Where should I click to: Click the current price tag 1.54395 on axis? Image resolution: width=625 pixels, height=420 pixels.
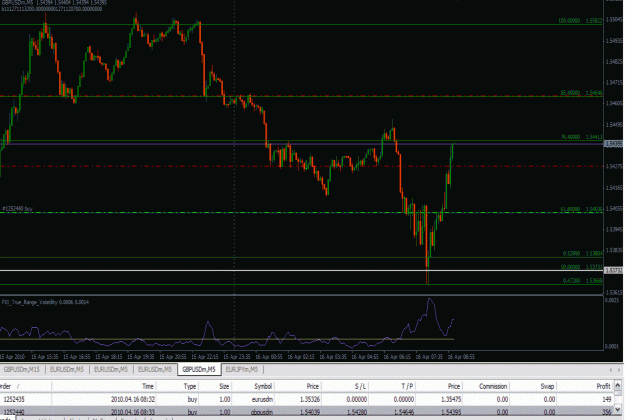tap(614, 144)
